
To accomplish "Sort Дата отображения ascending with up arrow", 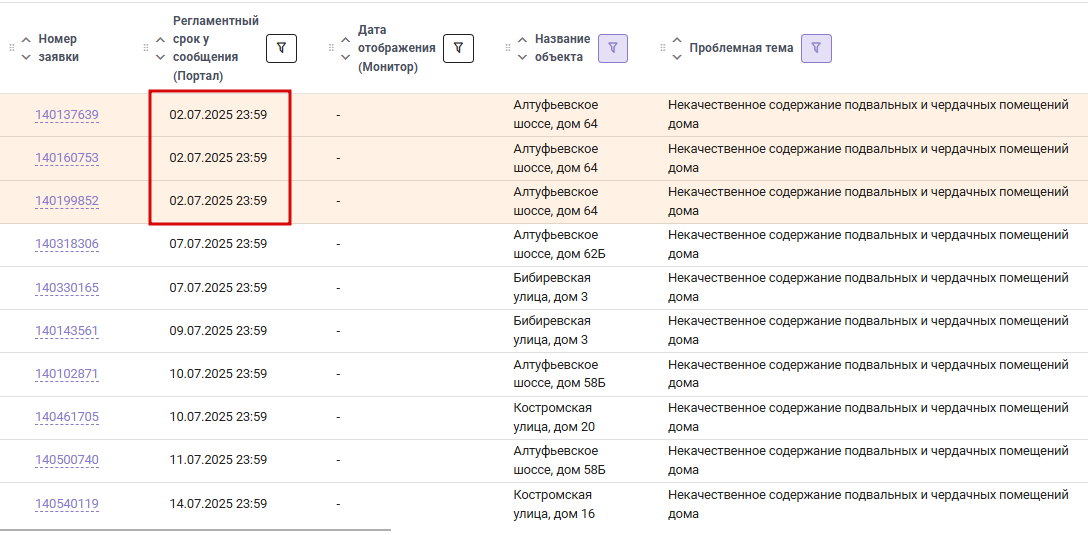I will pos(346,40).
